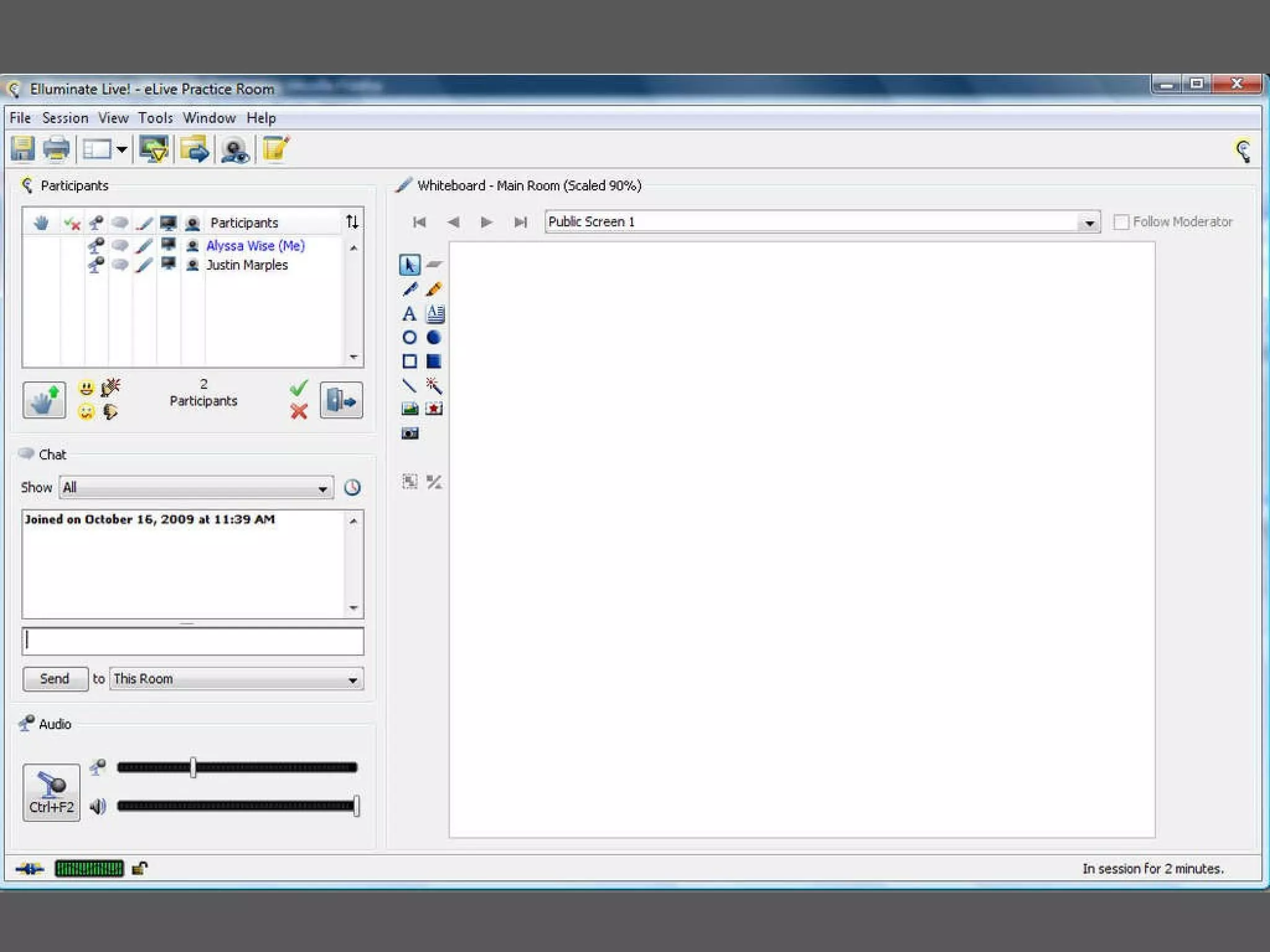Viewport: 1270px width, 952px height.
Task: Toggle the microphone talk button Ctrl+F2
Action: 51,792
